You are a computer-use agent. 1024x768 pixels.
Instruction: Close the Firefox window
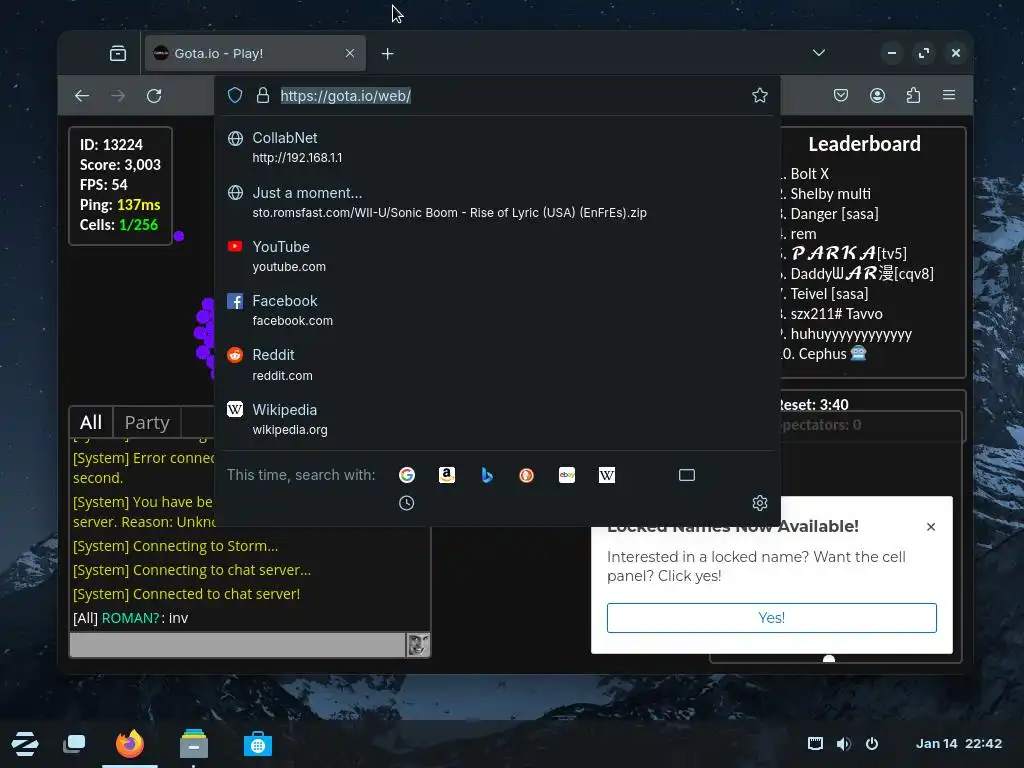click(x=955, y=53)
